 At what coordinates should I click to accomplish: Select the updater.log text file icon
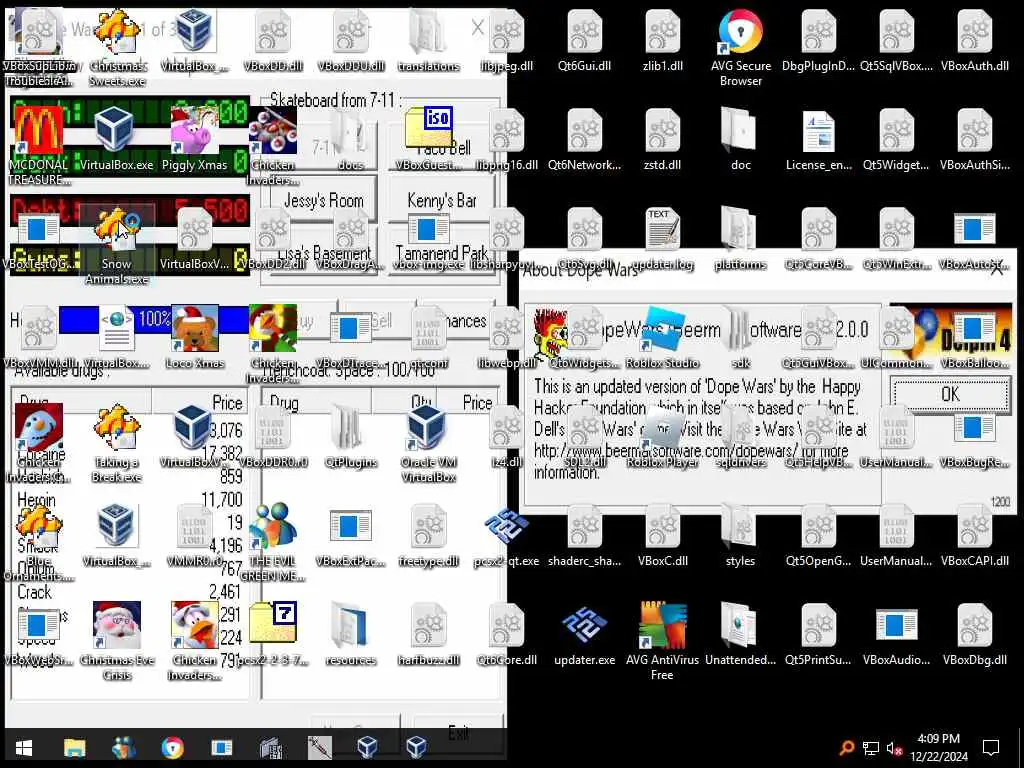tap(662, 238)
